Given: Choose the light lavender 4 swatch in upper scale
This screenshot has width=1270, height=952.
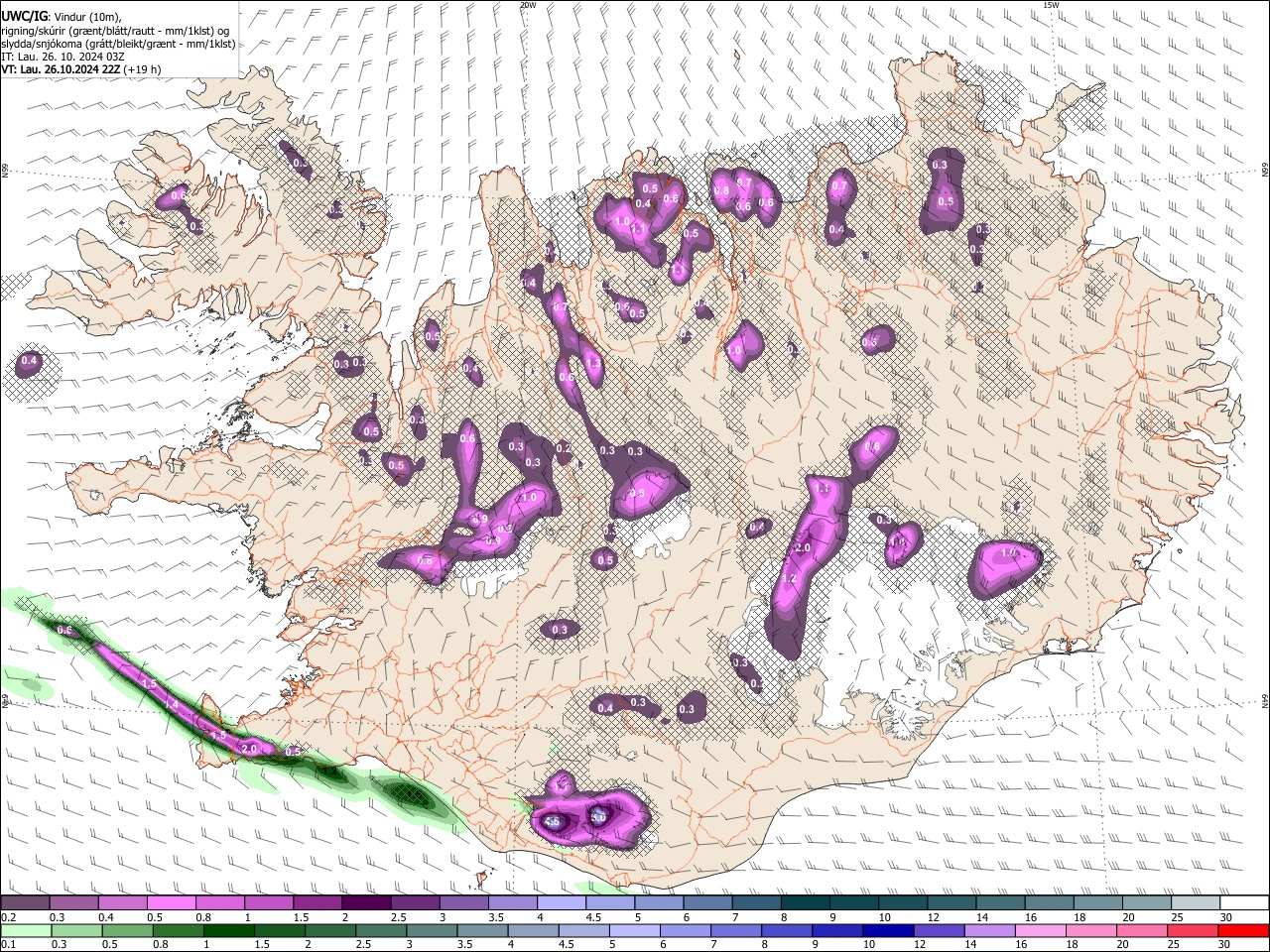Looking at the screenshot, I should pyautogui.click(x=561, y=903).
